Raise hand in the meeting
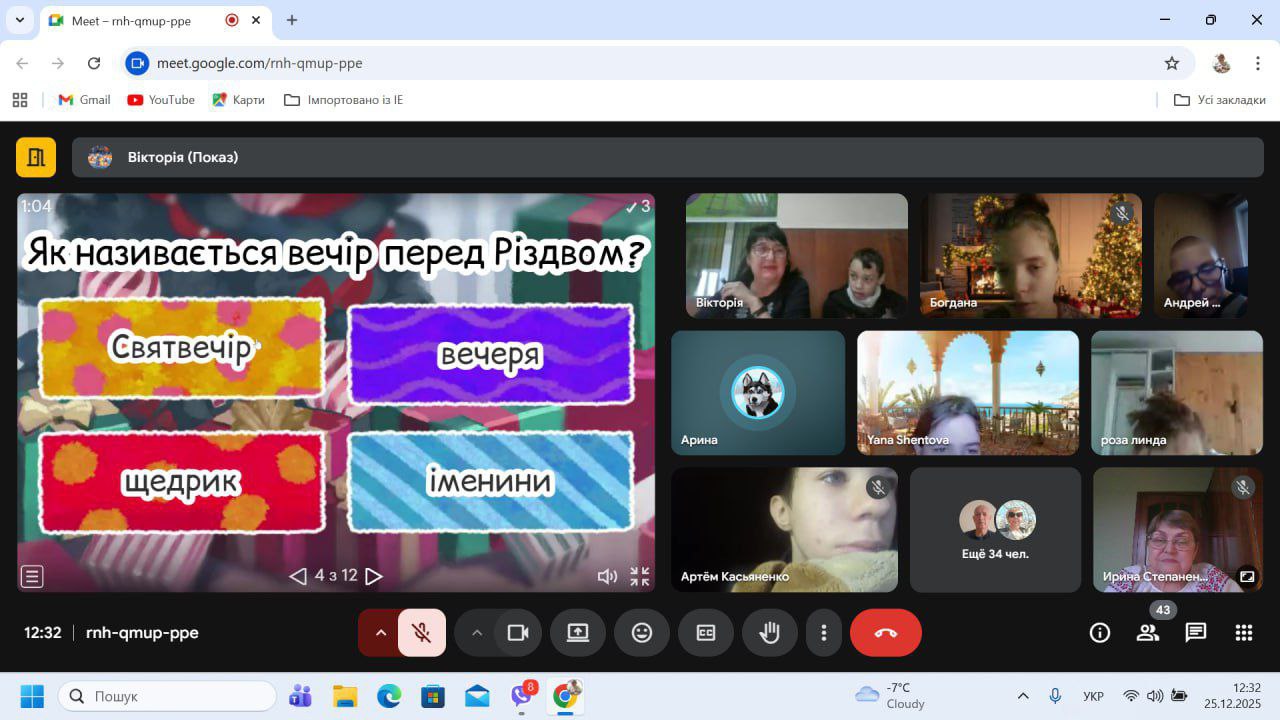The height and width of the screenshot is (720, 1280). coord(769,633)
